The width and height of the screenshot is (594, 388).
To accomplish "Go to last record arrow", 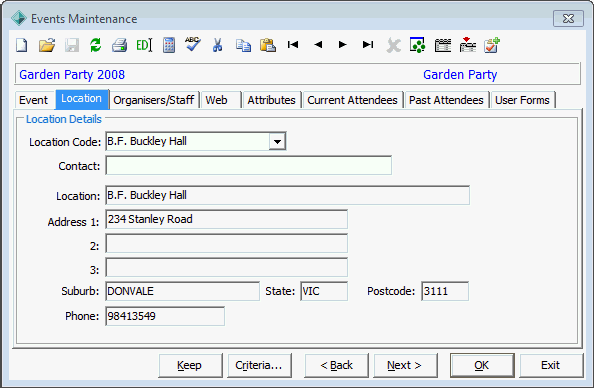I will (368, 45).
